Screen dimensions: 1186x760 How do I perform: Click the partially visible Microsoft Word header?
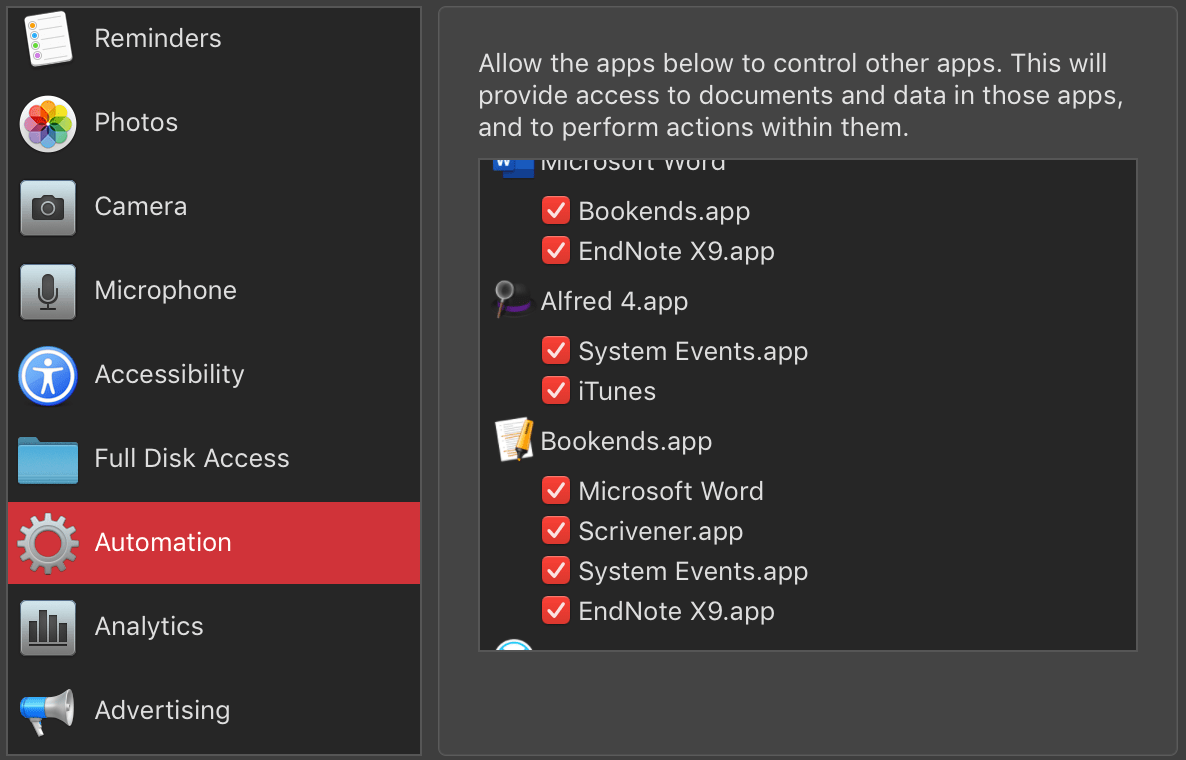[x=633, y=166]
